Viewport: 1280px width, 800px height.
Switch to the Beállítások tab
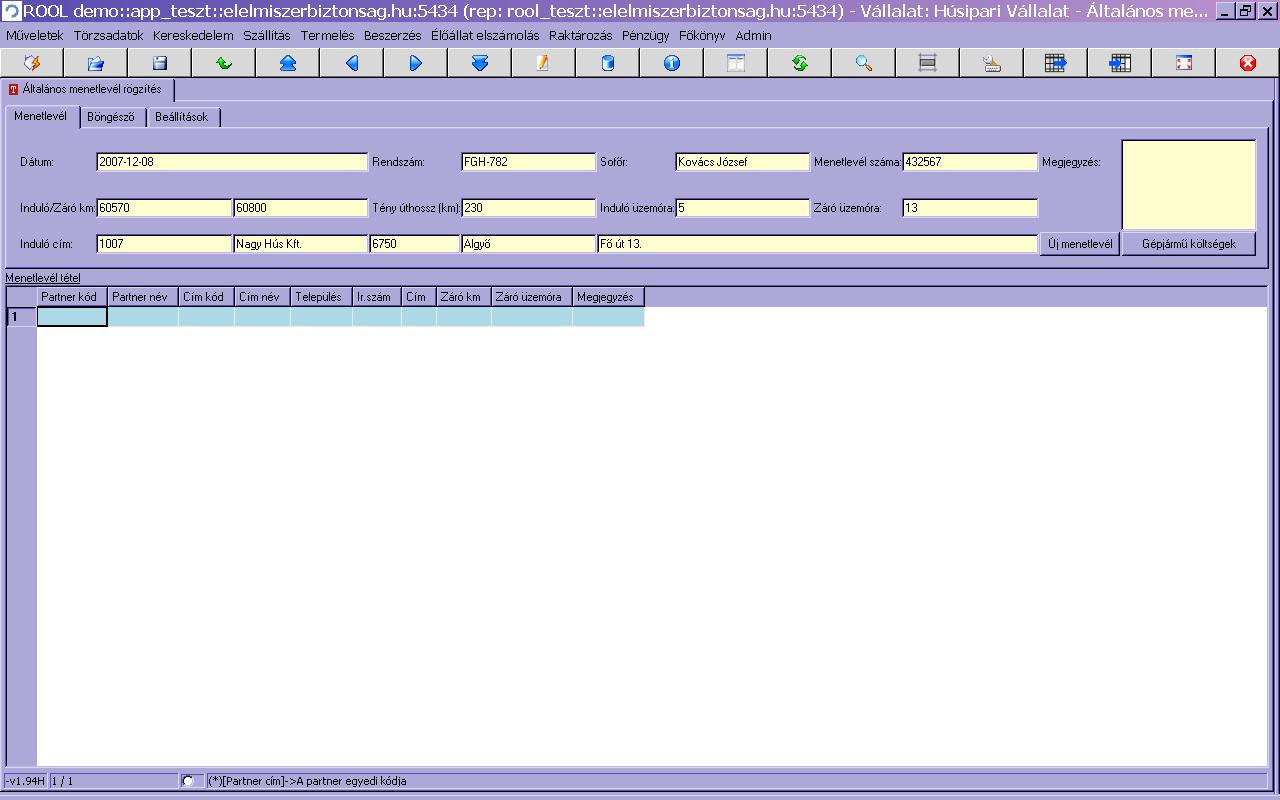click(182, 117)
